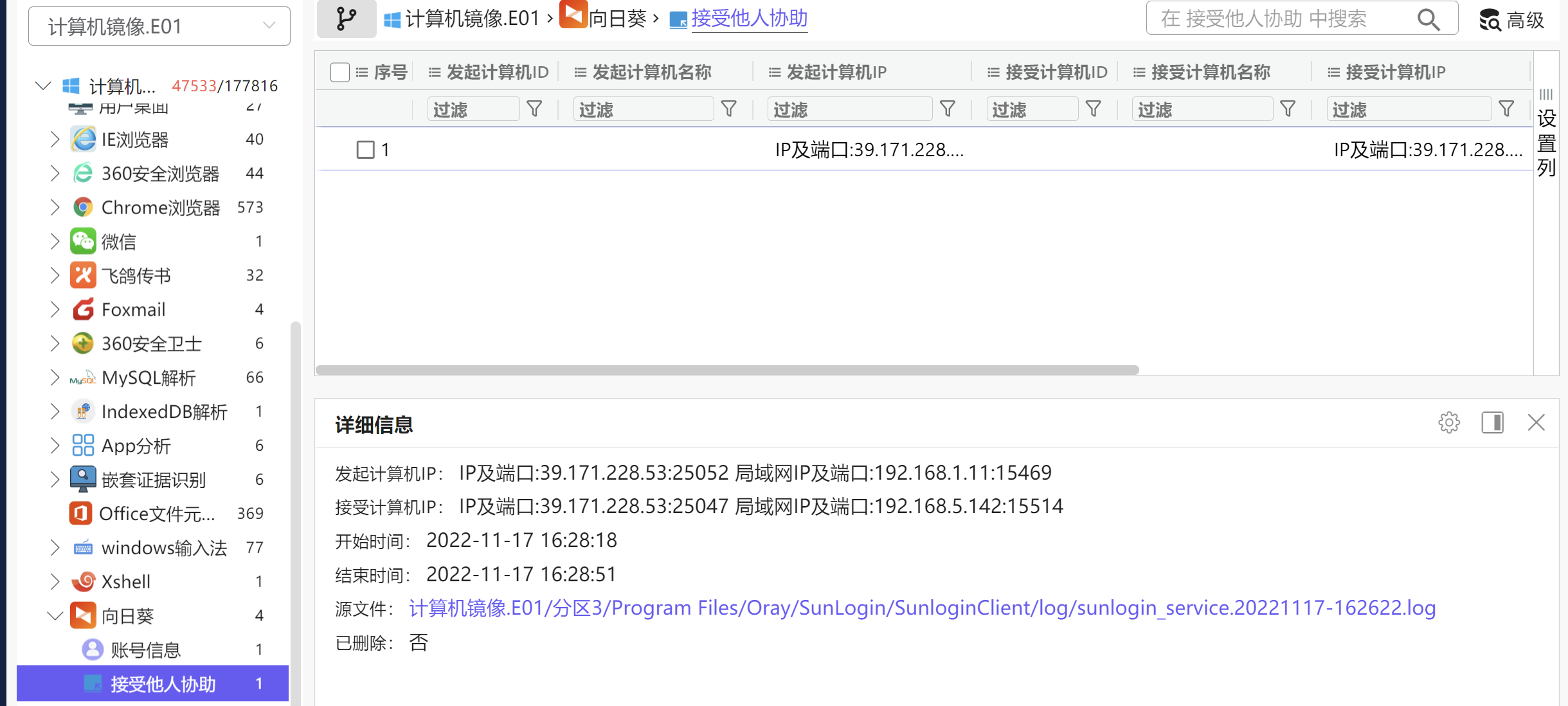The height and width of the screenshot is (706, 1568).
Task: Click the horizontal table scrollbar
Action: 726,370
